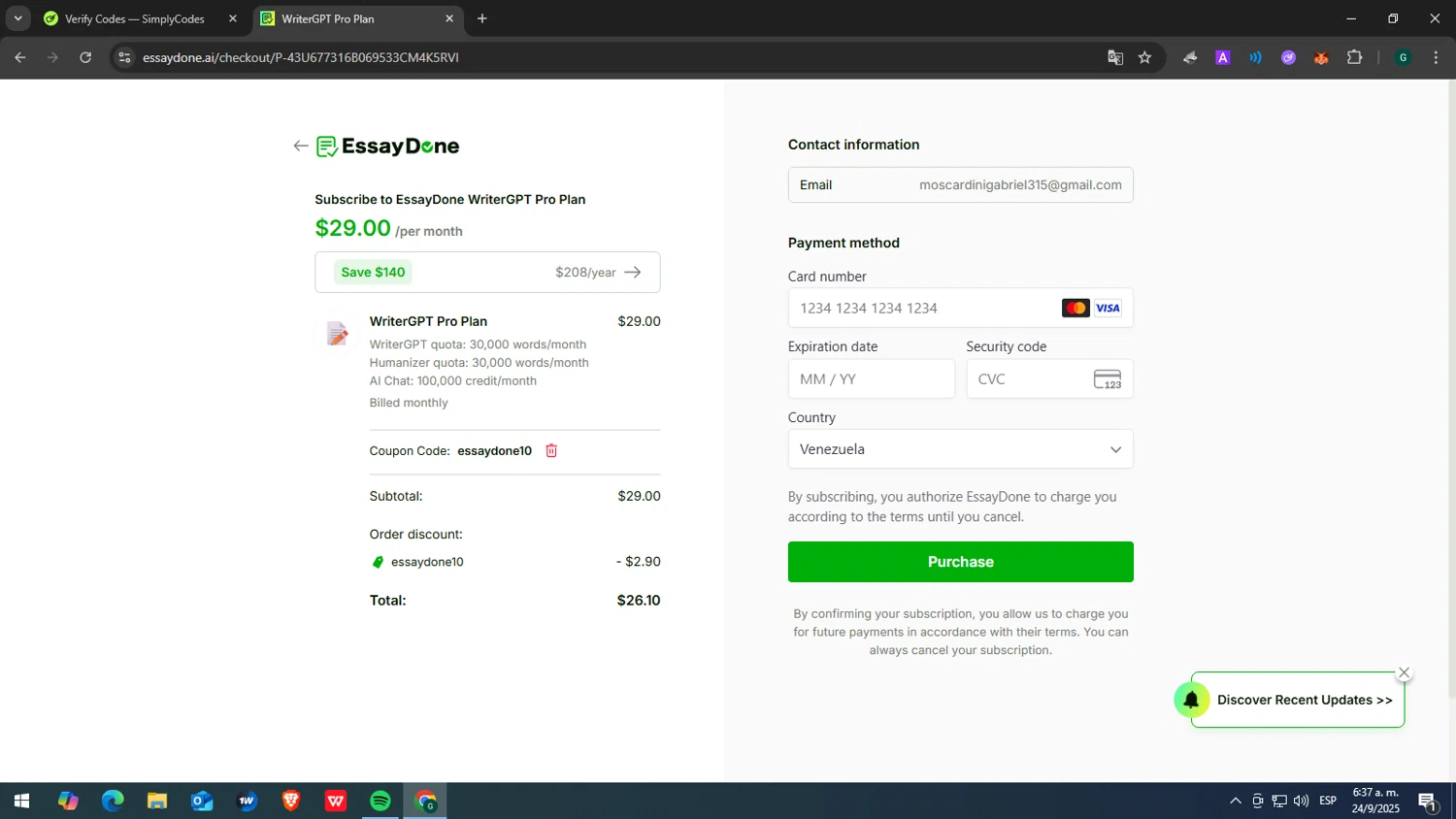This screenshot has height=819, width=1456.
Task: Open File Explorer from taskbar
Action: coord(157,801)
